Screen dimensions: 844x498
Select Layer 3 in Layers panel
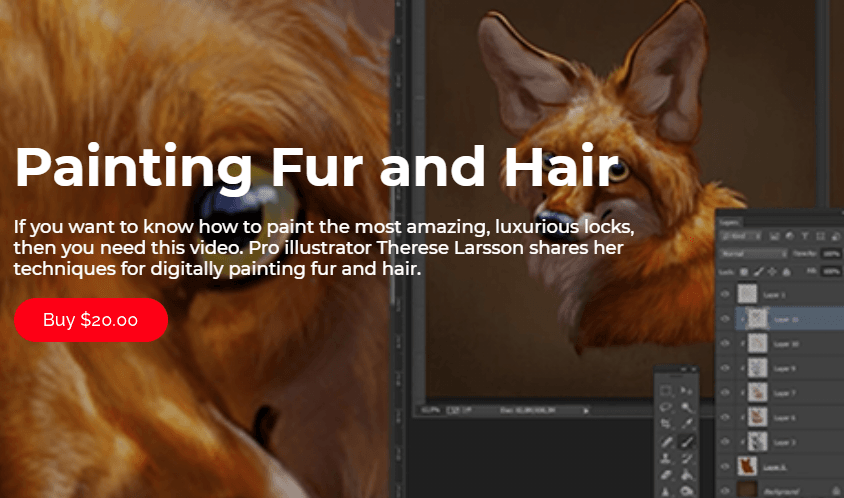pyautogui.click(x=780, y=442)
